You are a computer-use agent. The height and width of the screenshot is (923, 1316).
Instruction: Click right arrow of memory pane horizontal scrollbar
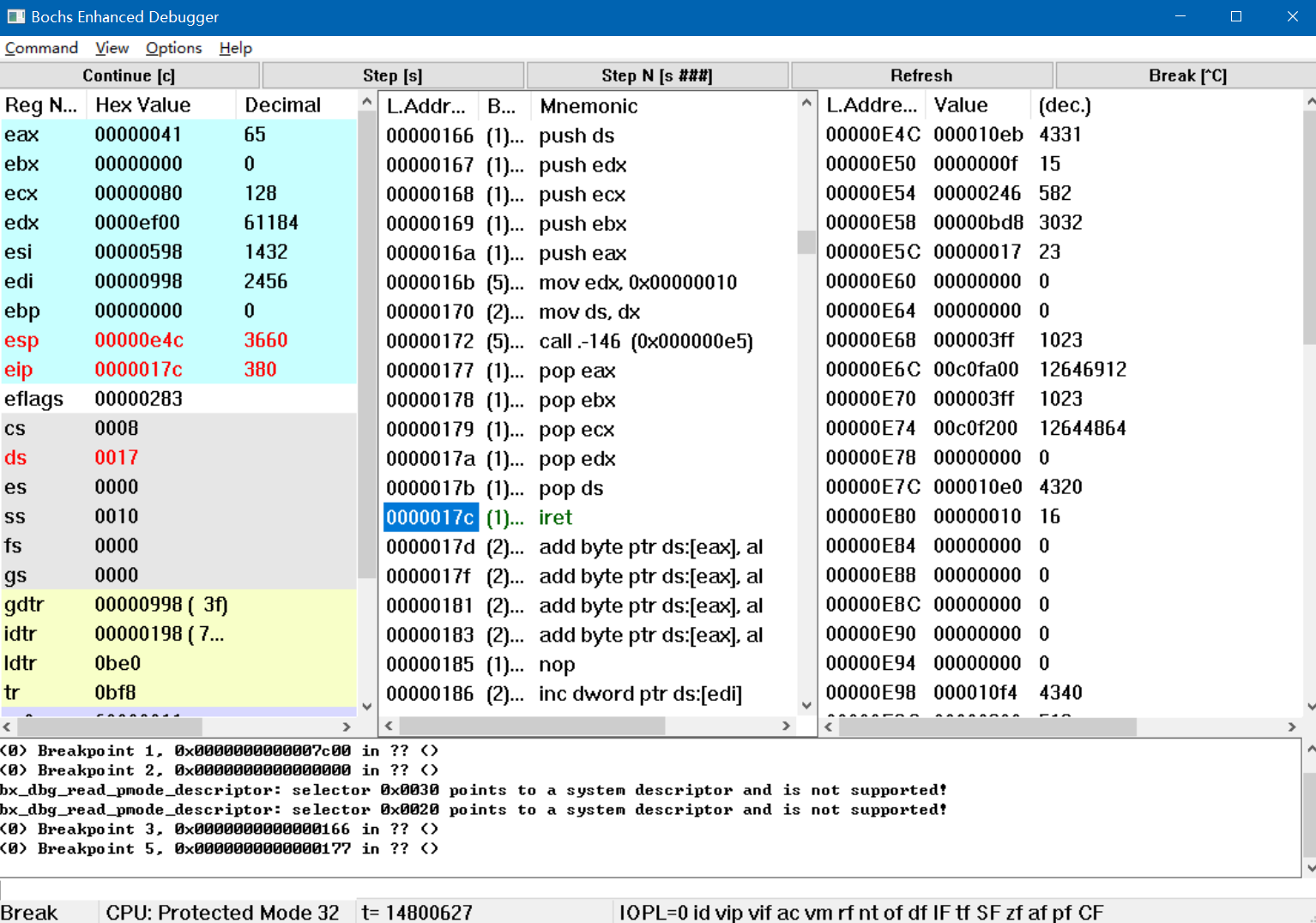[1292, 727]
